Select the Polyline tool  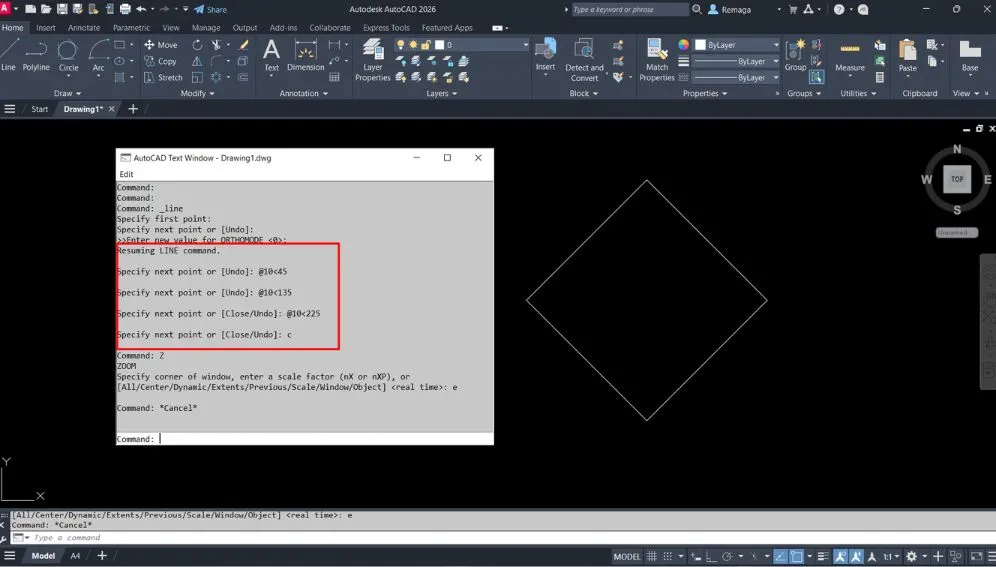(36, 54)
